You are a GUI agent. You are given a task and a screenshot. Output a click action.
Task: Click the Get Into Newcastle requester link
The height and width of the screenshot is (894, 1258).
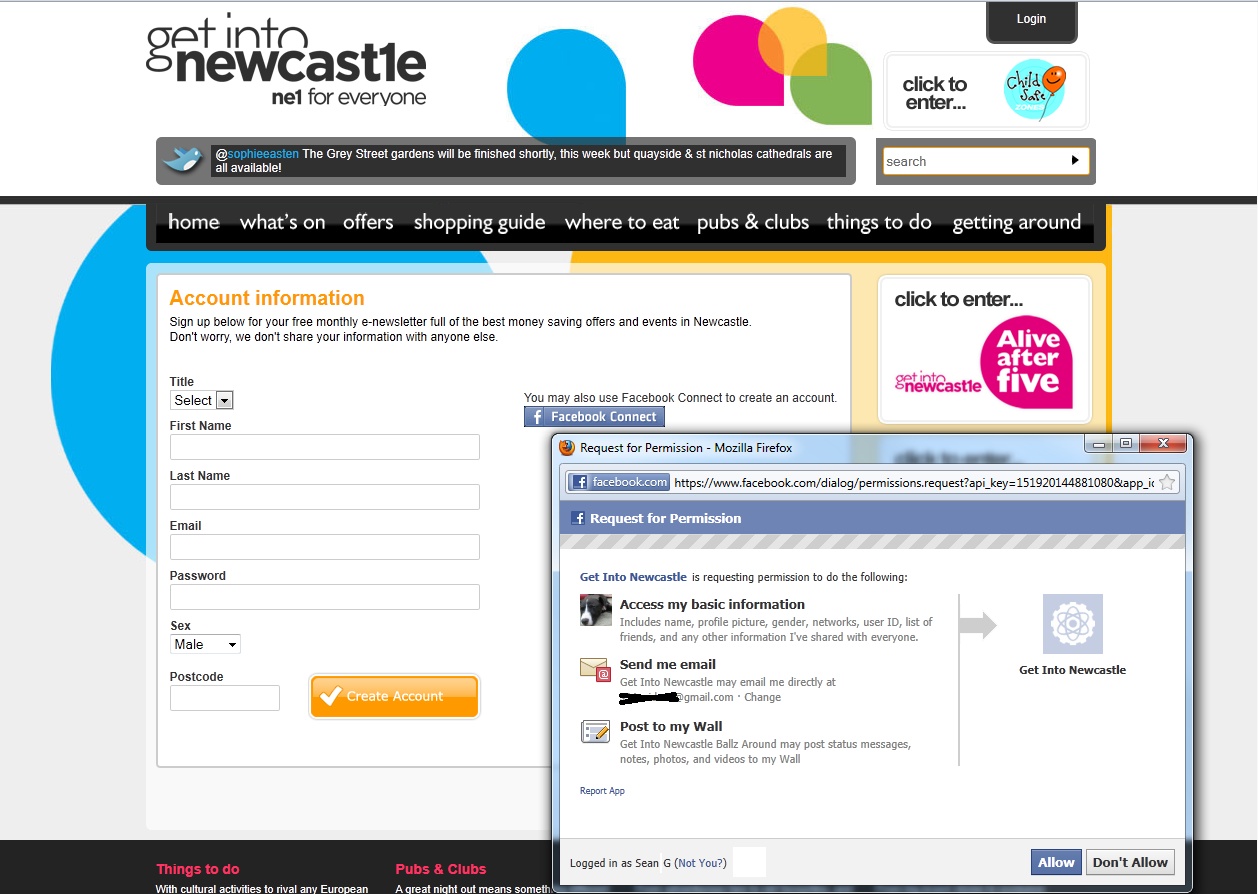pyautogui.click(x=633, y=577)
